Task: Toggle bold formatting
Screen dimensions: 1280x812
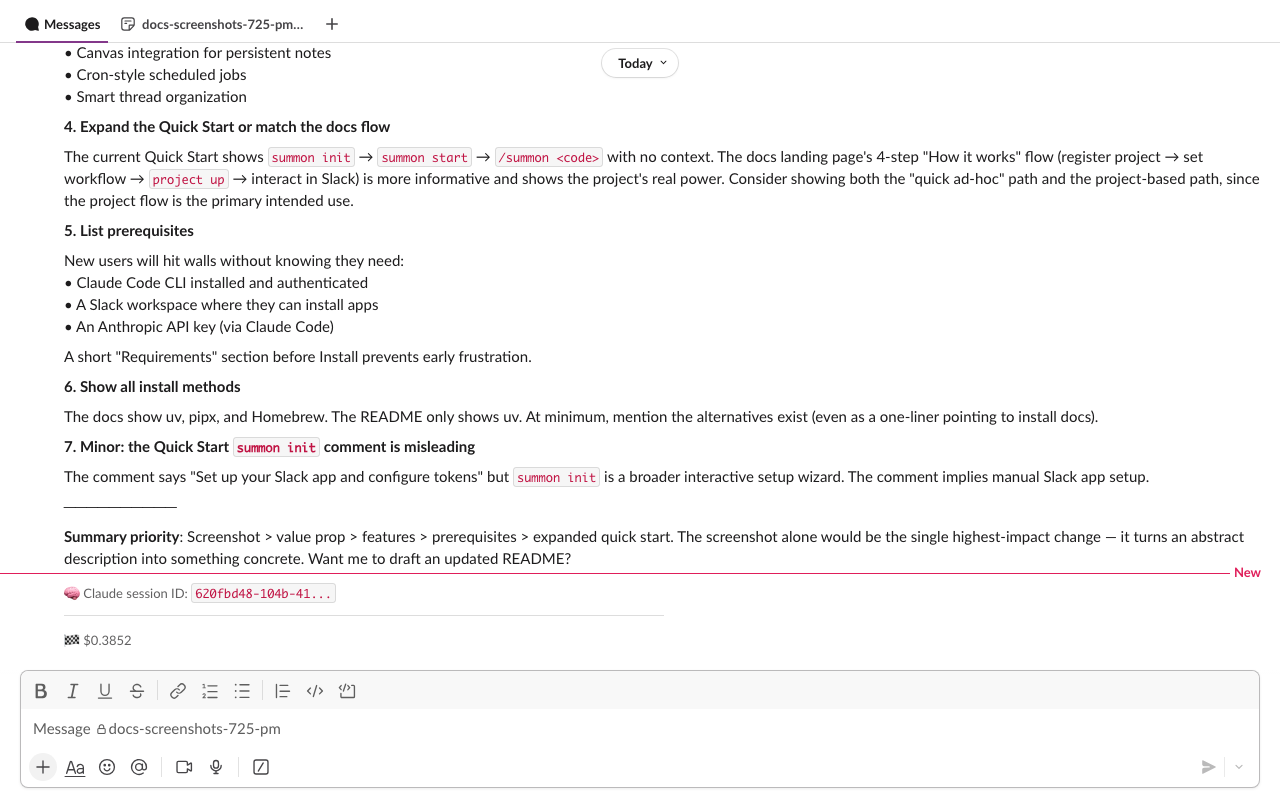Action: (x=40, y=690)
